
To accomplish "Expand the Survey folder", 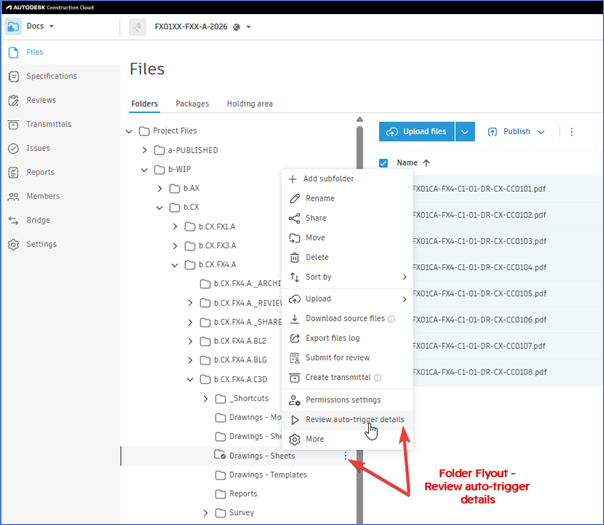I will click(205, 513).
